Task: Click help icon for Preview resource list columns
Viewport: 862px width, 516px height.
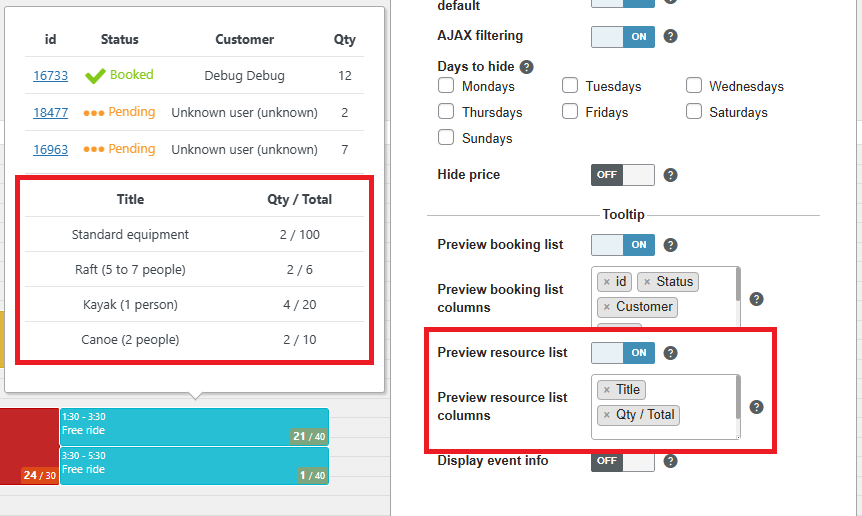Action: pos(756,407)
